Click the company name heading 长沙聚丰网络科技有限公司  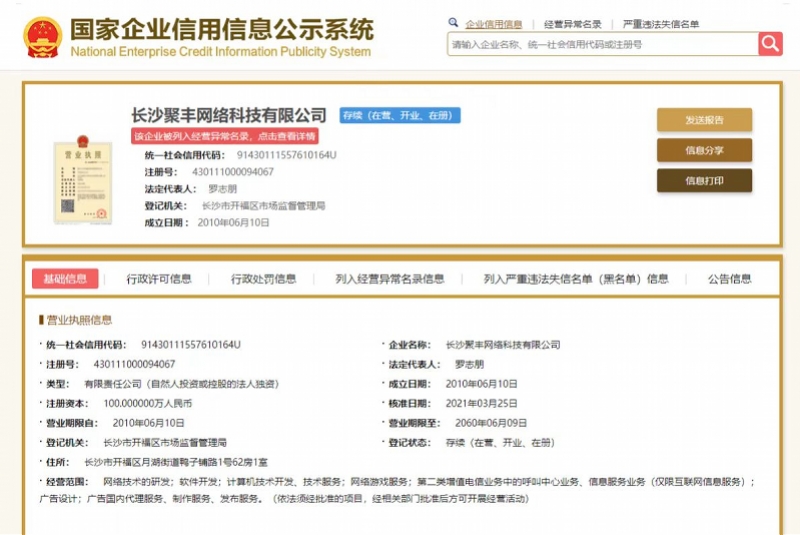229,115
